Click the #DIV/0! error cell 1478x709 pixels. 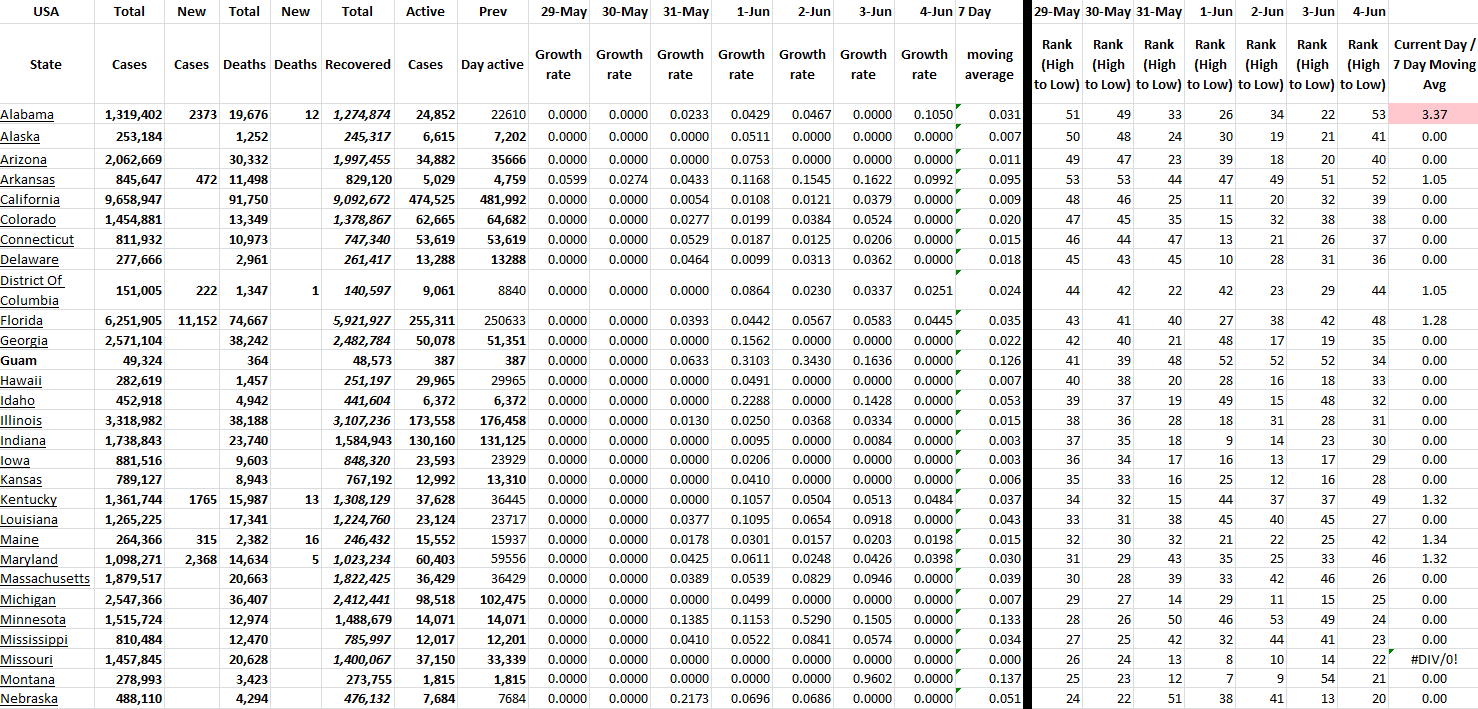[x=1434, y=660]
